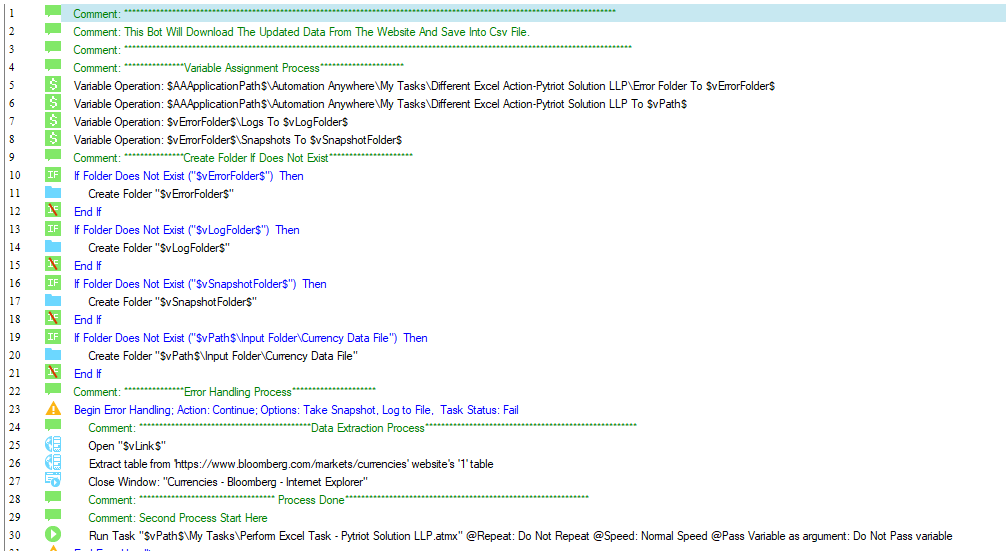This screenshot has height=551, width=1006.
Task: Click folder icon for Create Folder vLogFolder
Action: point(53,246)
